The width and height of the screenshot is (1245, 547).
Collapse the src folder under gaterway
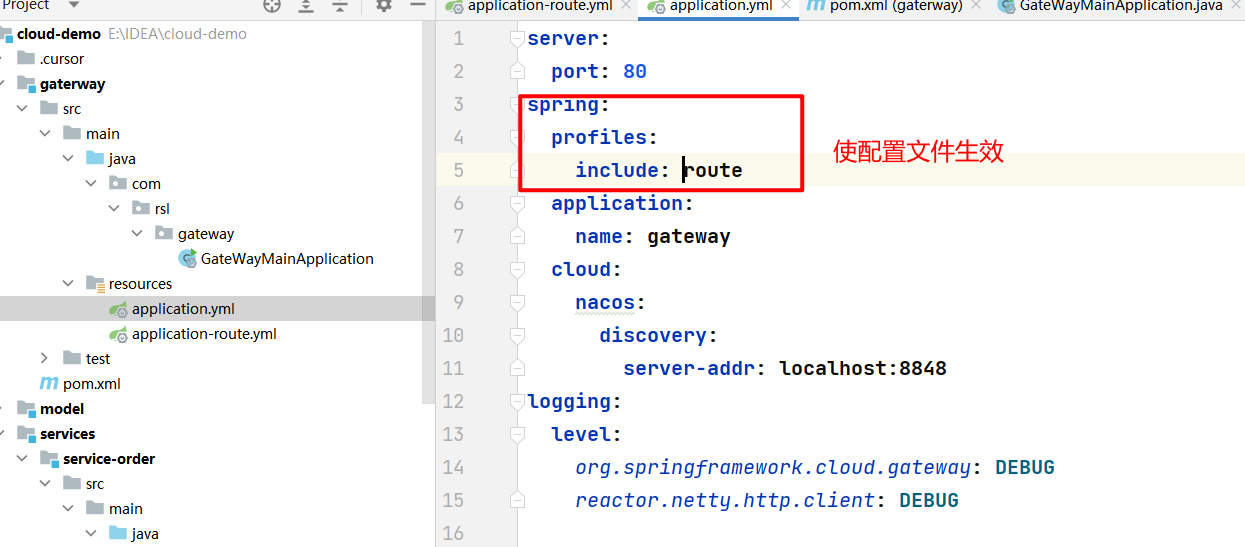[x=22, y=109]
